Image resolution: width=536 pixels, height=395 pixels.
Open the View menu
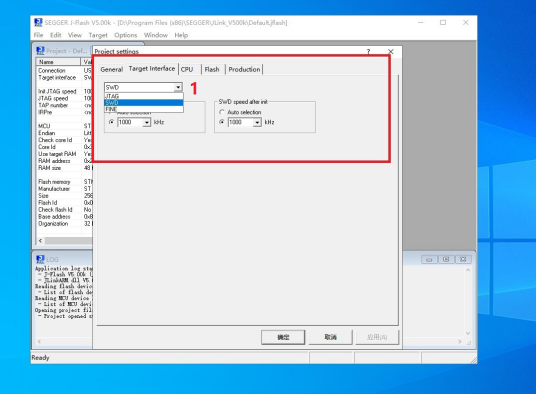(x=75, y=35)
